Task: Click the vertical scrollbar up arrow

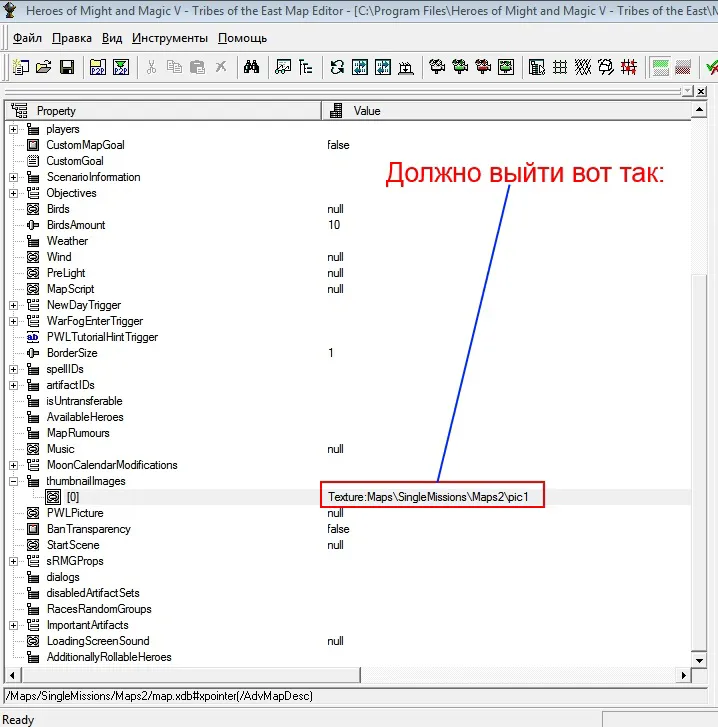Action: [x=699, y=110]
